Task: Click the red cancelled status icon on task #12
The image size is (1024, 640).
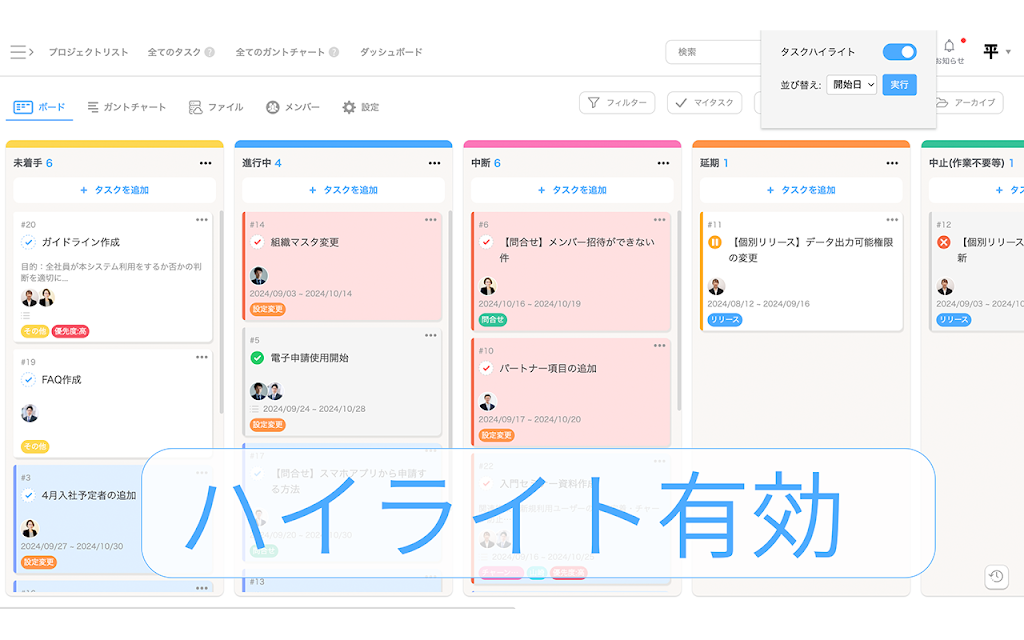Action: (x=944, y=242)
